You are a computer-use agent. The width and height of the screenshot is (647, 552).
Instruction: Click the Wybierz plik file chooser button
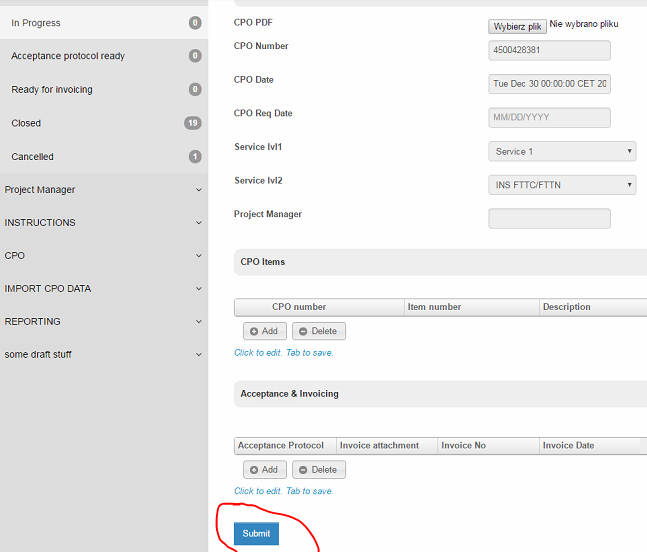(x=517, y=26)
